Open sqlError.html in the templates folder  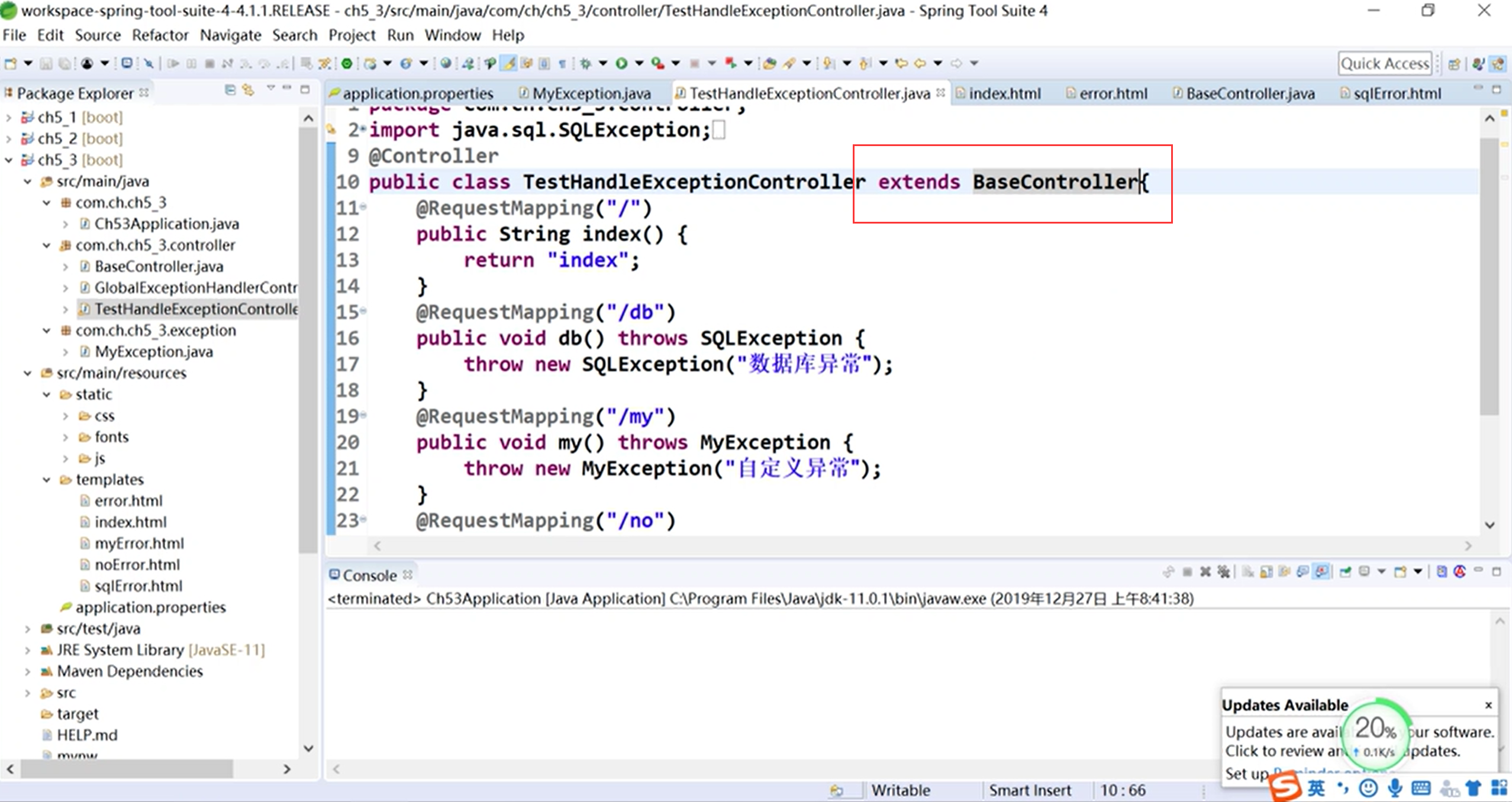point(138,586)
